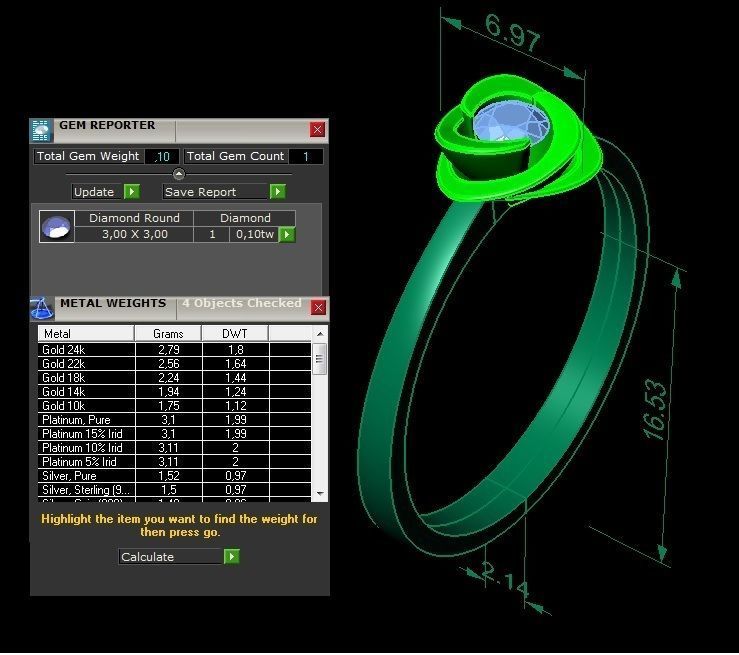Click the Metal Weights scale icon
The image size is (739, 655).
[x=42, y=309]
